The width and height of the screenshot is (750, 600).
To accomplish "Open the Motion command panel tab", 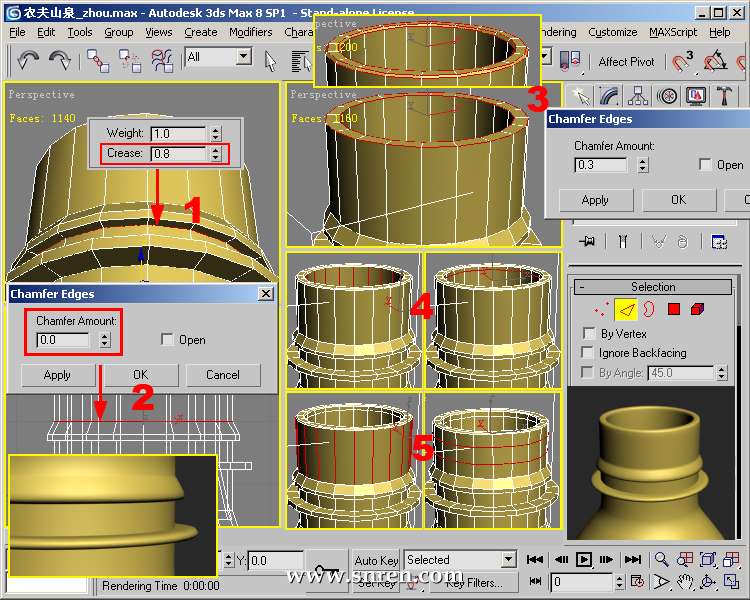I will point(667,96).
